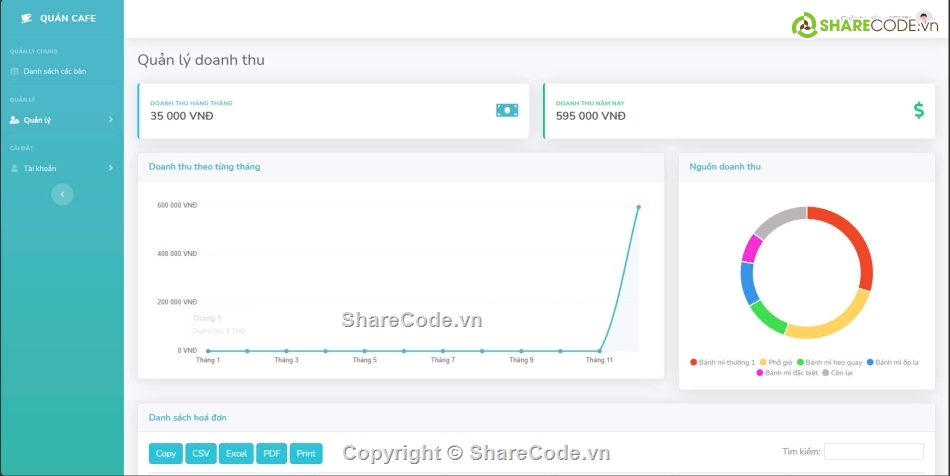
Task: Click the Nguồn doanh thu heading
Action: coord(725,167)
